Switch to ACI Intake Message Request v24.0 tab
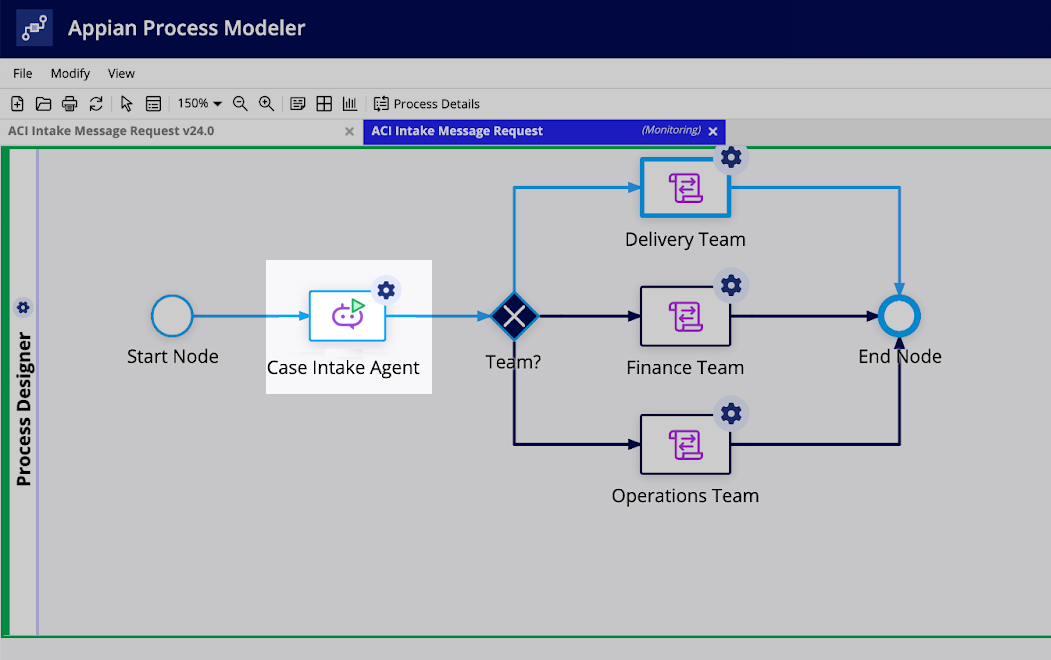1051x660 pixels. pos(111,131)
